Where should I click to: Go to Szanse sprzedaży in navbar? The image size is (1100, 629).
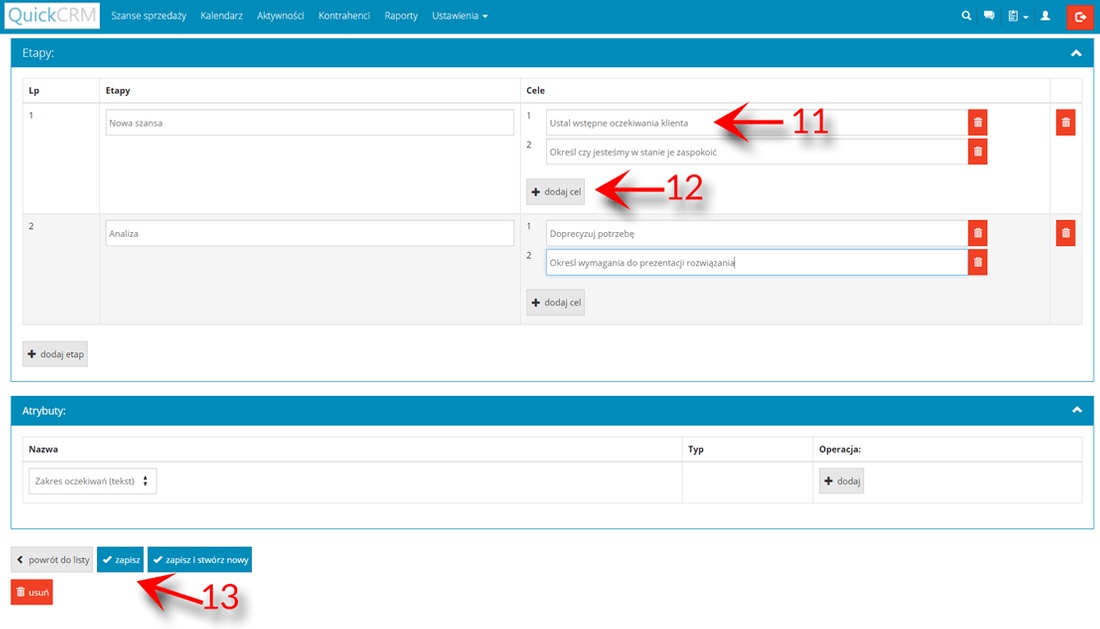(x=149, y=16)
